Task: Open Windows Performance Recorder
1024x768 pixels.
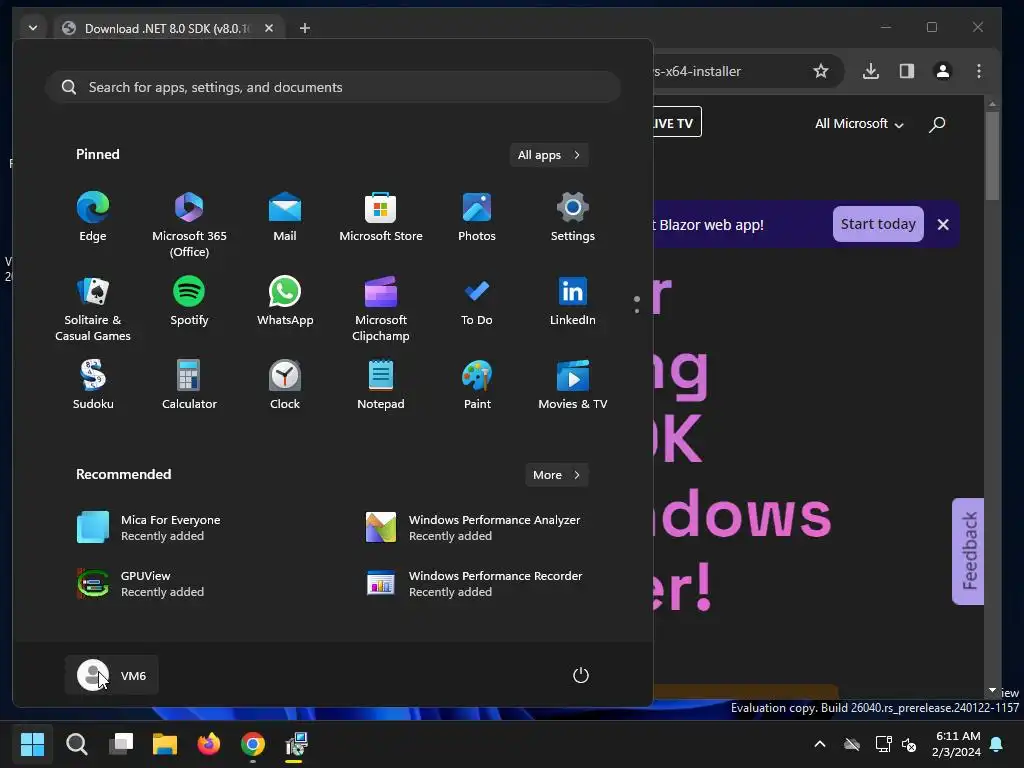Action: tap(475, 584)
